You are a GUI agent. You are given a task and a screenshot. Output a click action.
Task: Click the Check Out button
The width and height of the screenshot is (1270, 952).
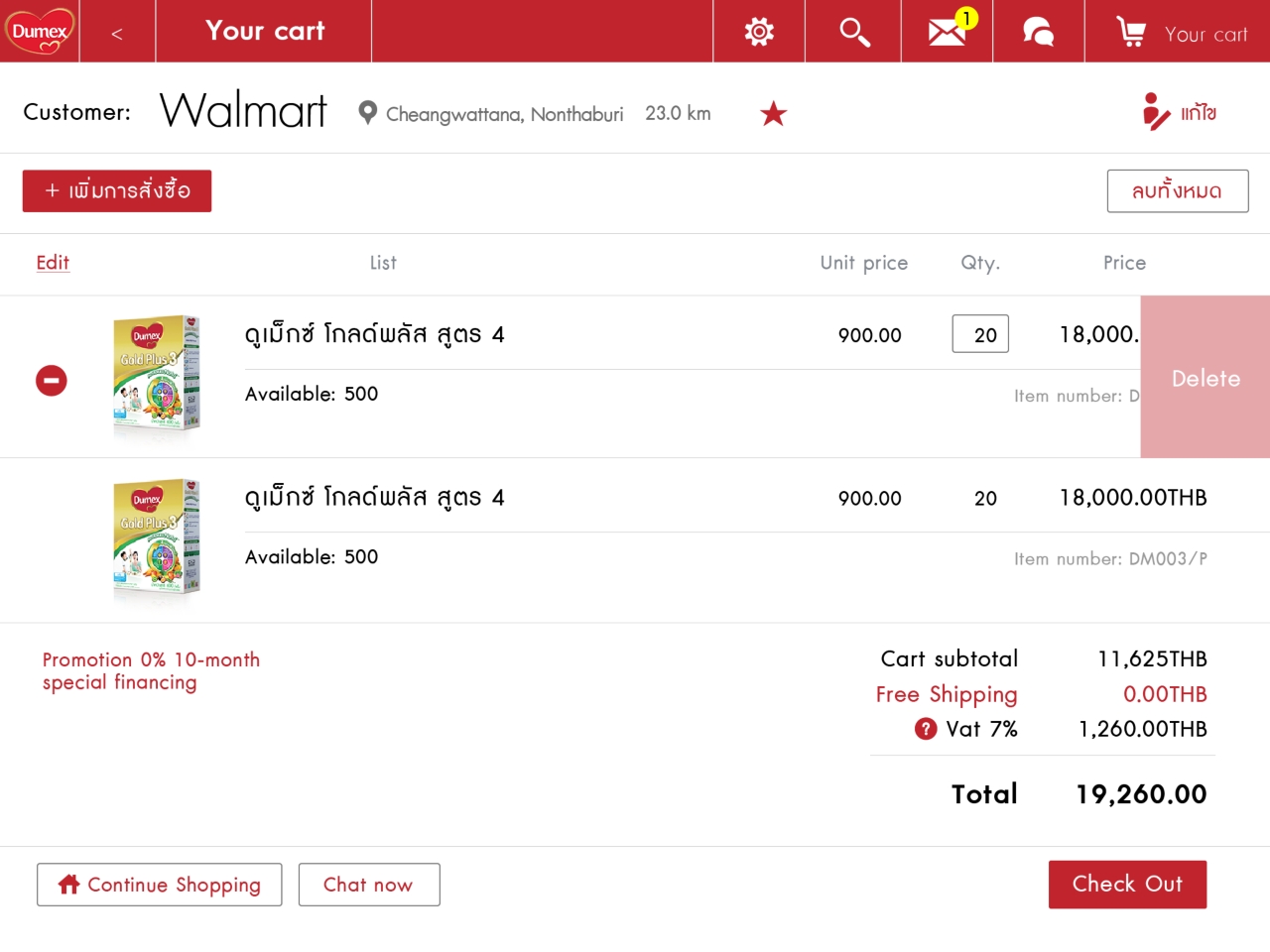pos(1127,884)
